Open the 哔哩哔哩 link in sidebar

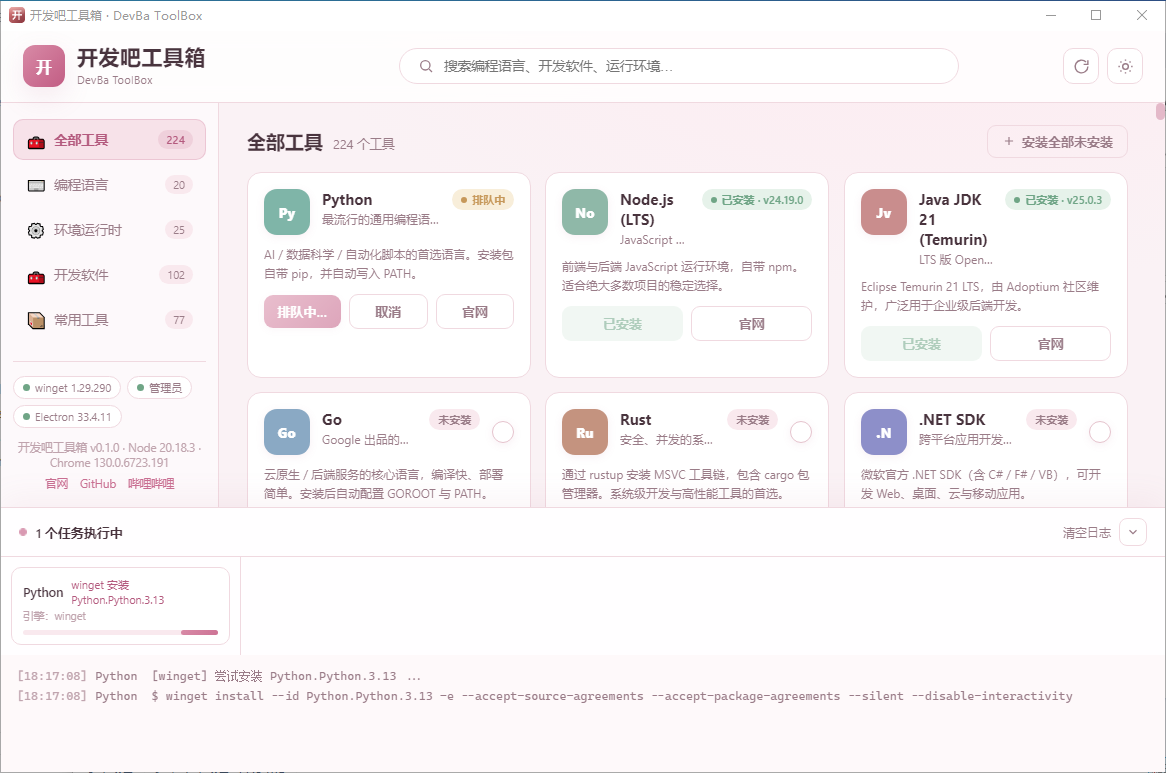151,484
